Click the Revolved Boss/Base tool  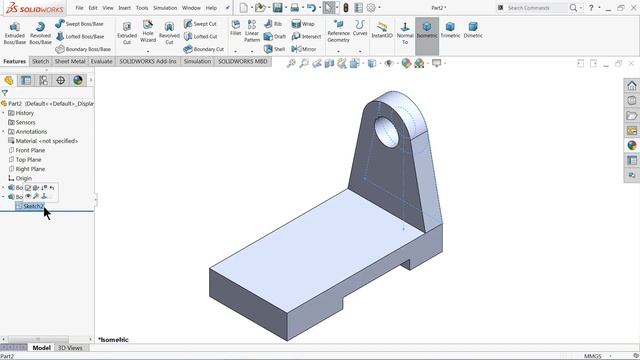point(40,33)
